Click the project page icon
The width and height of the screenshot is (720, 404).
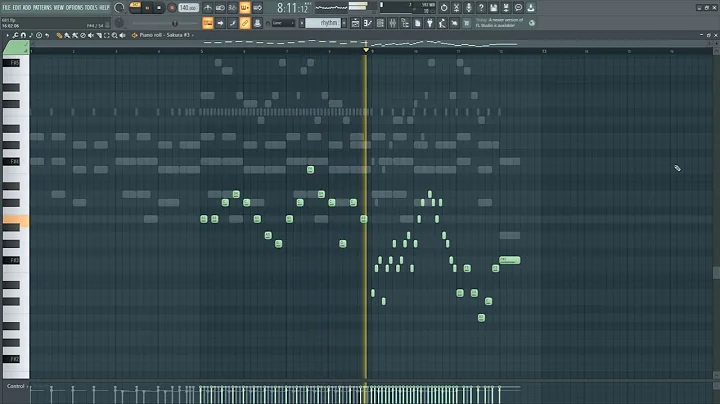pos(417,23)
